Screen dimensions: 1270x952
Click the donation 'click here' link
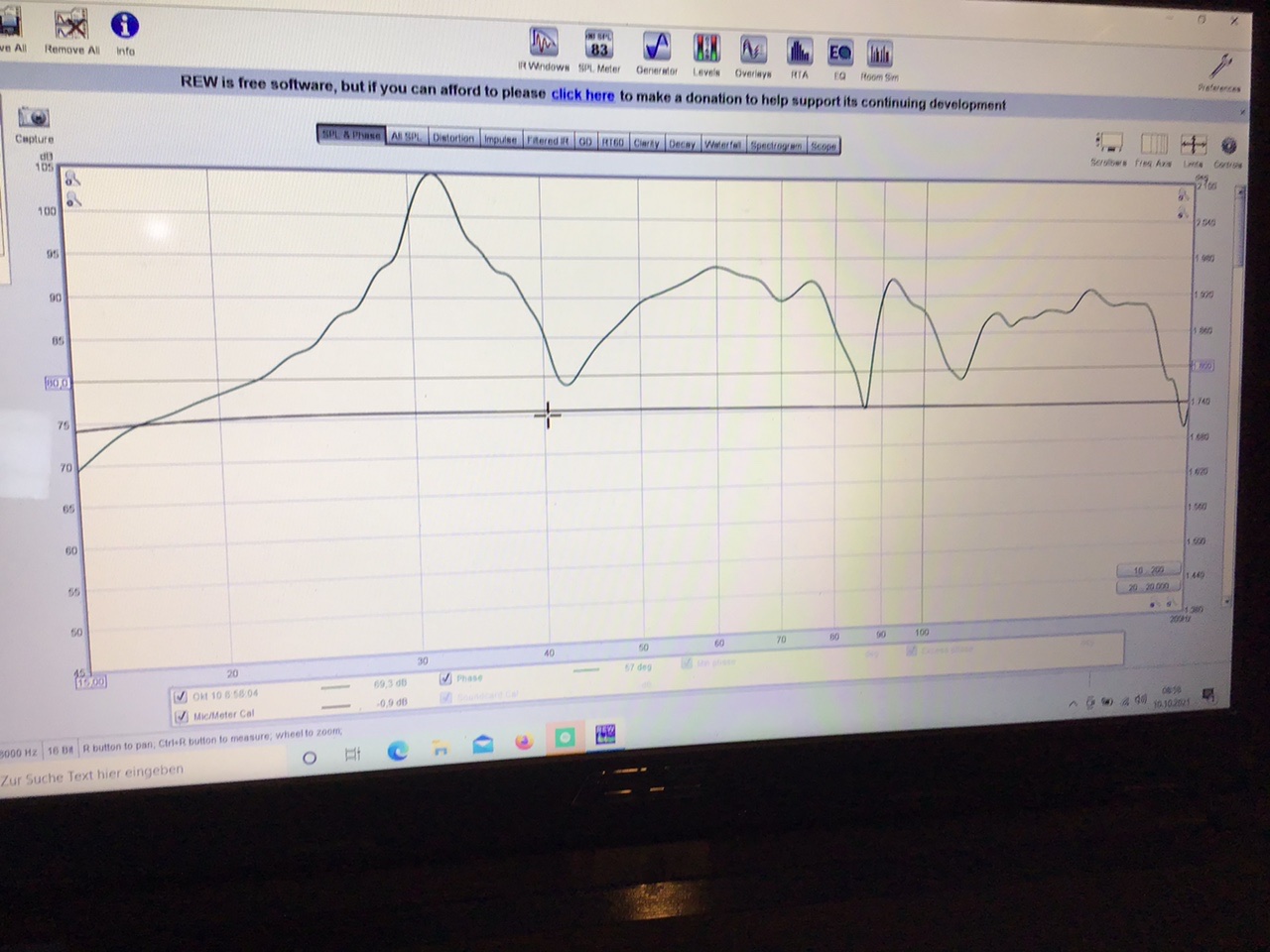click(x=582, y=94)
